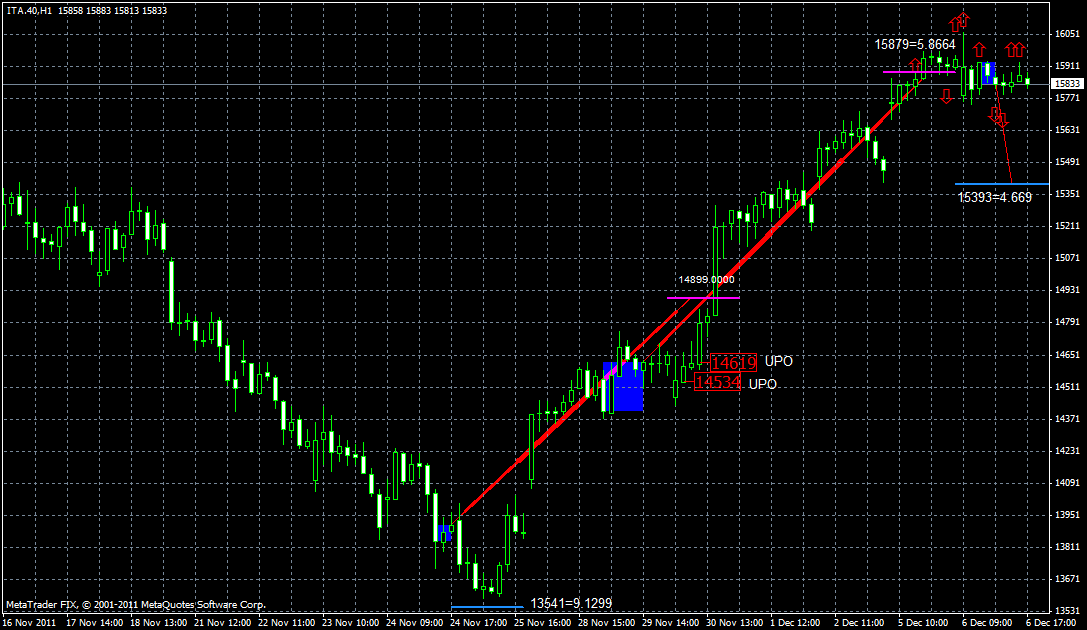This screenshot has width=1087, height=630.
Task: Click the 15833 price tag on the right axis
Action: [x=1066, y=83]
